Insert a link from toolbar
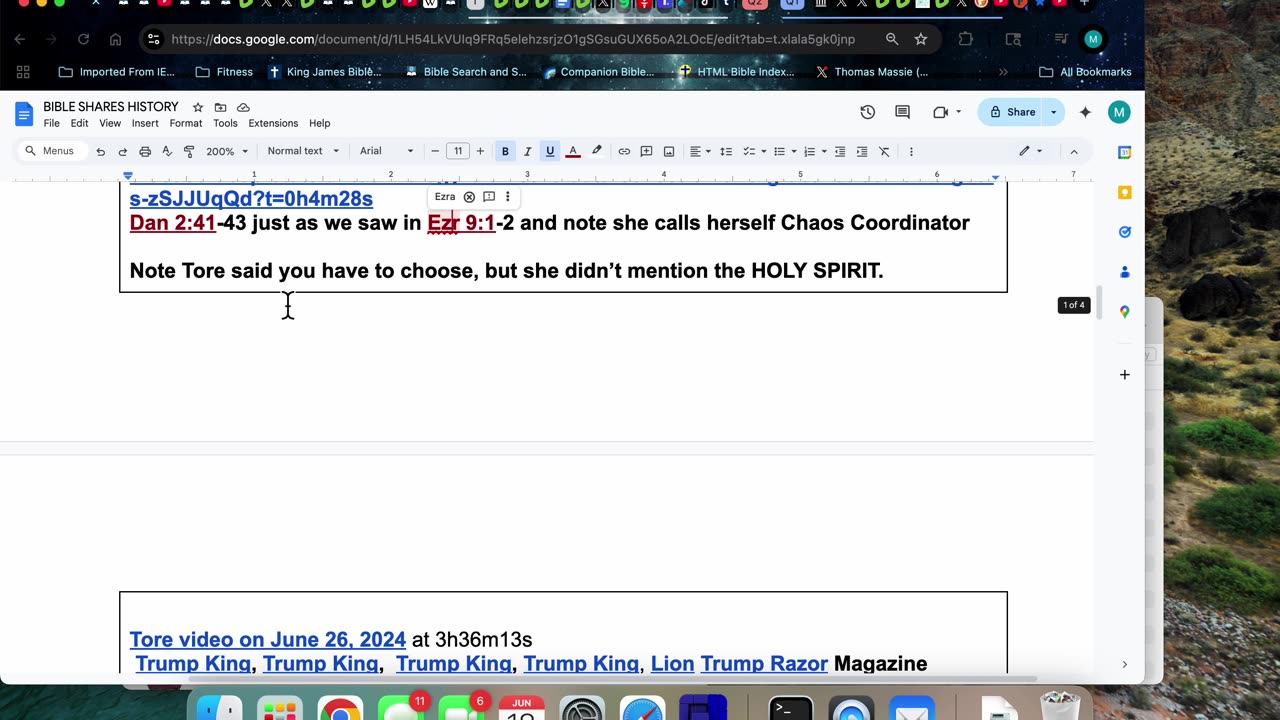Viewport: 1280px width, 720px height. tap(624, 151)
